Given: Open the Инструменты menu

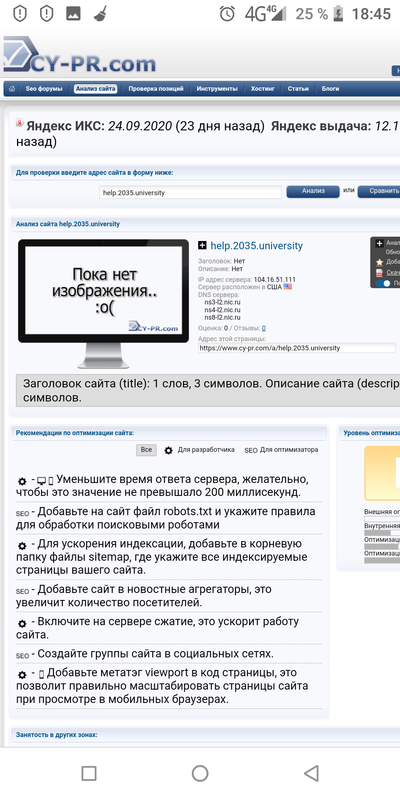Looking at the screenshot, I should [217, 89].
